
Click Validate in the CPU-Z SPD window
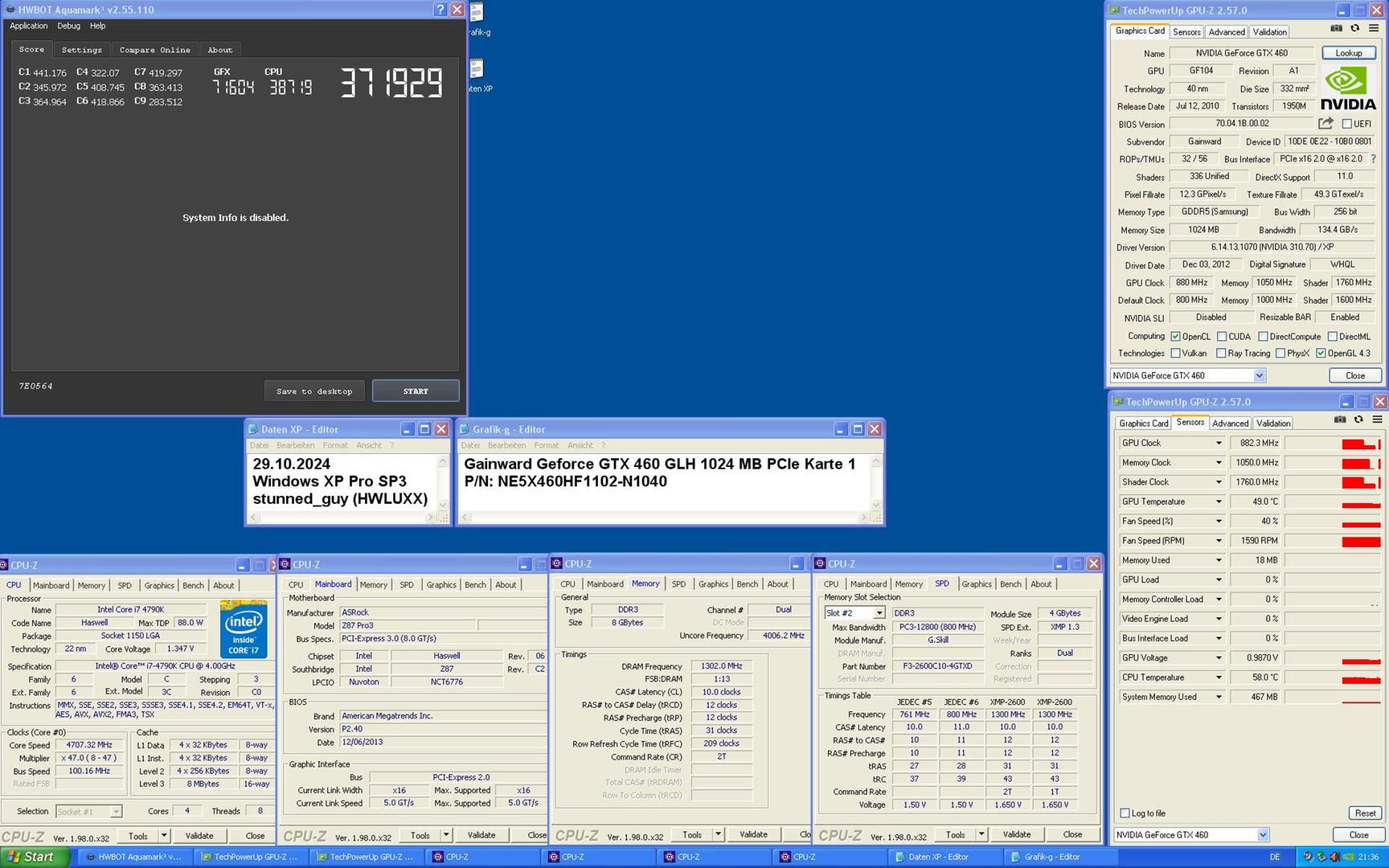pos(1017,835)
